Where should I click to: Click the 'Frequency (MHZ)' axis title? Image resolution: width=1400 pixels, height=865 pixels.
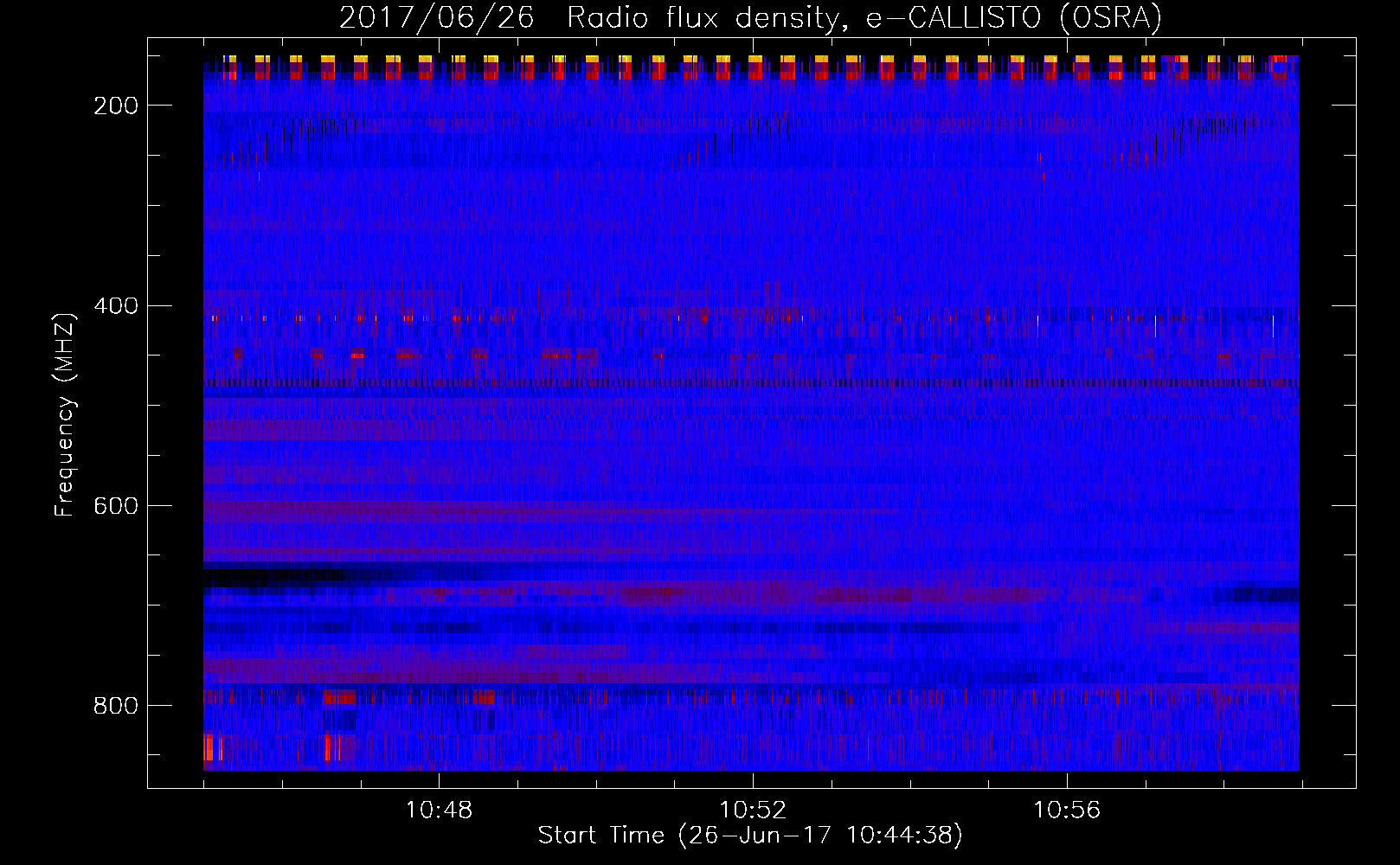click(66, 414)
